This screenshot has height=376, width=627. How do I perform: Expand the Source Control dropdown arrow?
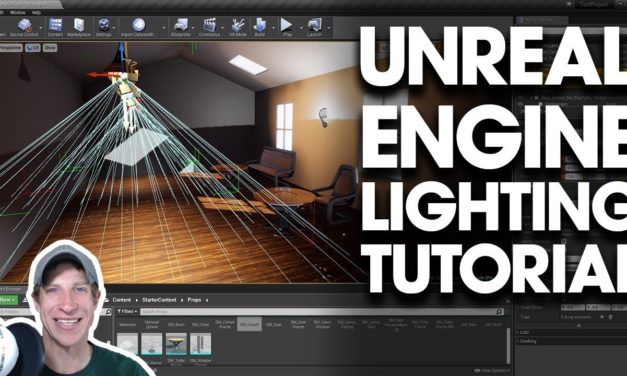41,28
